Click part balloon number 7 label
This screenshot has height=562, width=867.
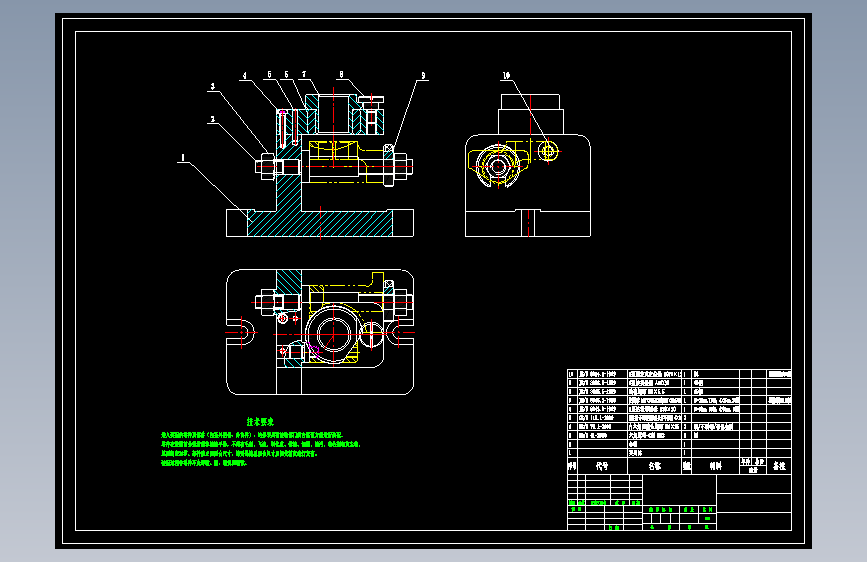pos(304,75)
